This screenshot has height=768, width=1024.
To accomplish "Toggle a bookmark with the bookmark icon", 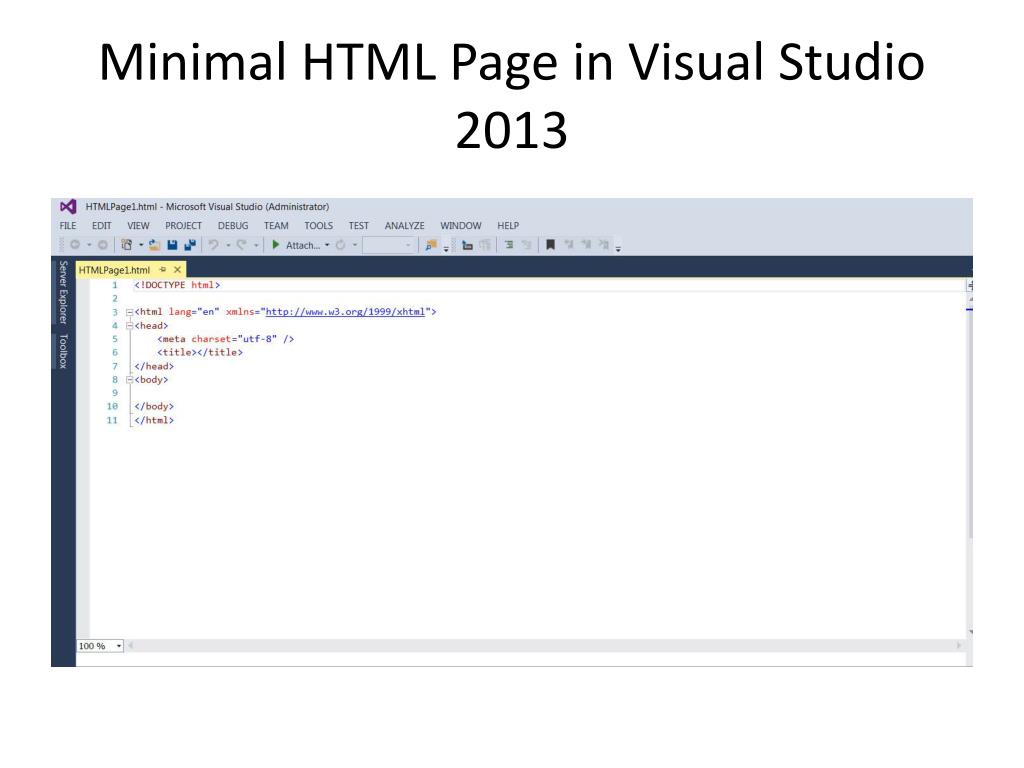I will tap(551, 245).
